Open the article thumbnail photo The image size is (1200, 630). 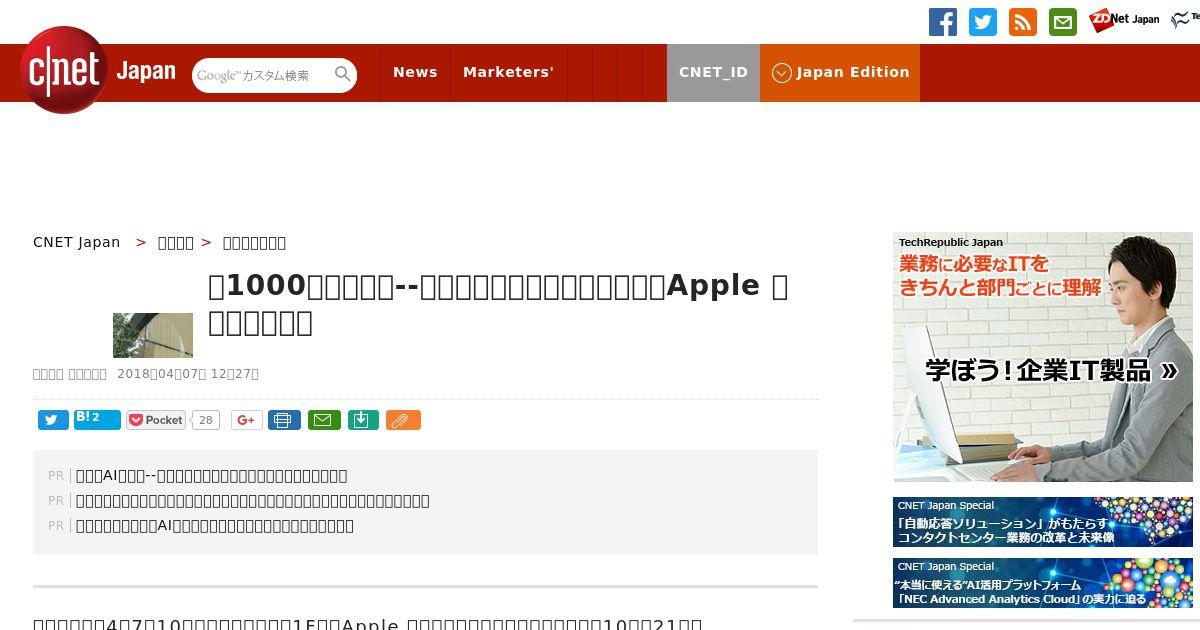click(x=153, y=335)
